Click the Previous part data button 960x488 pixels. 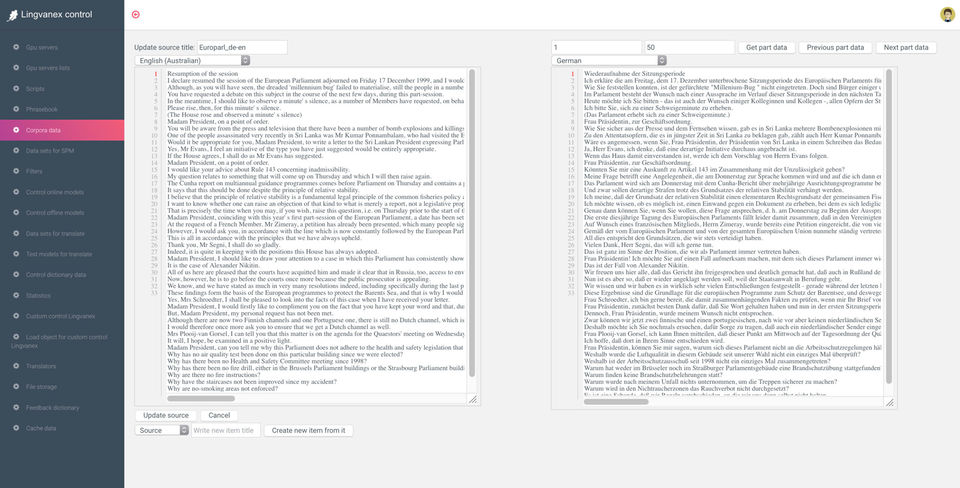835,48
